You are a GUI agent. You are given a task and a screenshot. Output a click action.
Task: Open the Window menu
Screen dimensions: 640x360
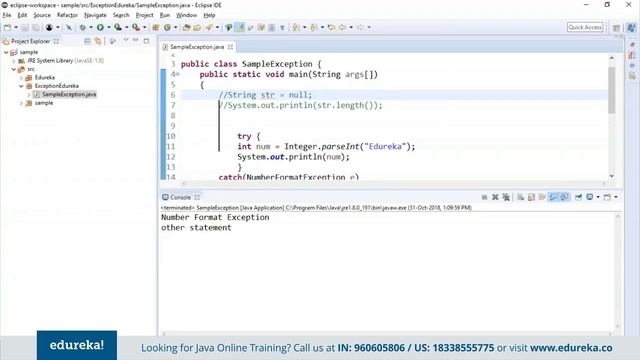click(187, 15)
